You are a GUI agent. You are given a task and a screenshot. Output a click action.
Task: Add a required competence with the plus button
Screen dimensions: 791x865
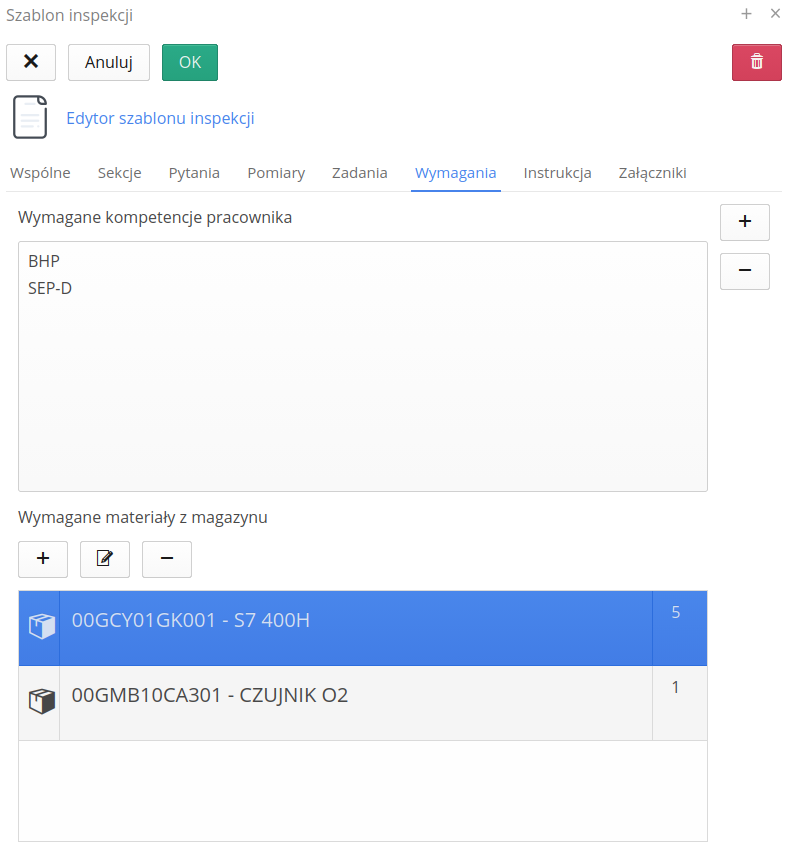coord(745,222)
